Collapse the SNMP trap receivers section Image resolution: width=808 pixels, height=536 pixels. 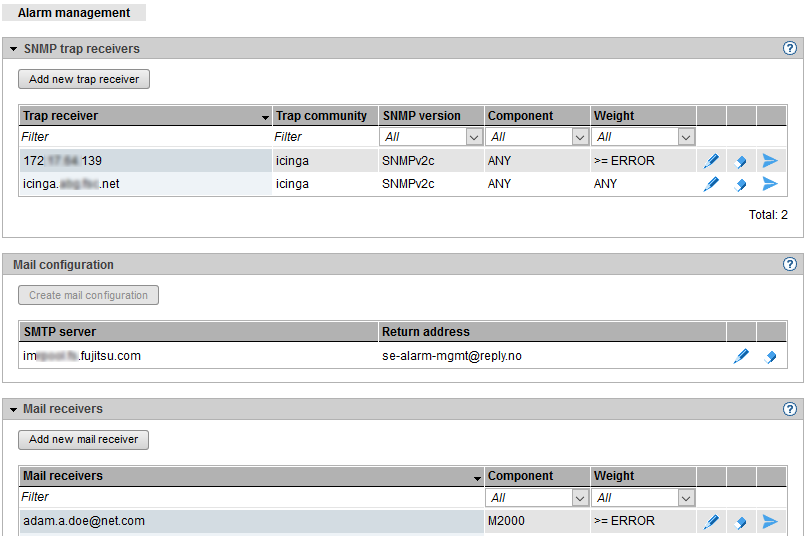pos(14,49)
